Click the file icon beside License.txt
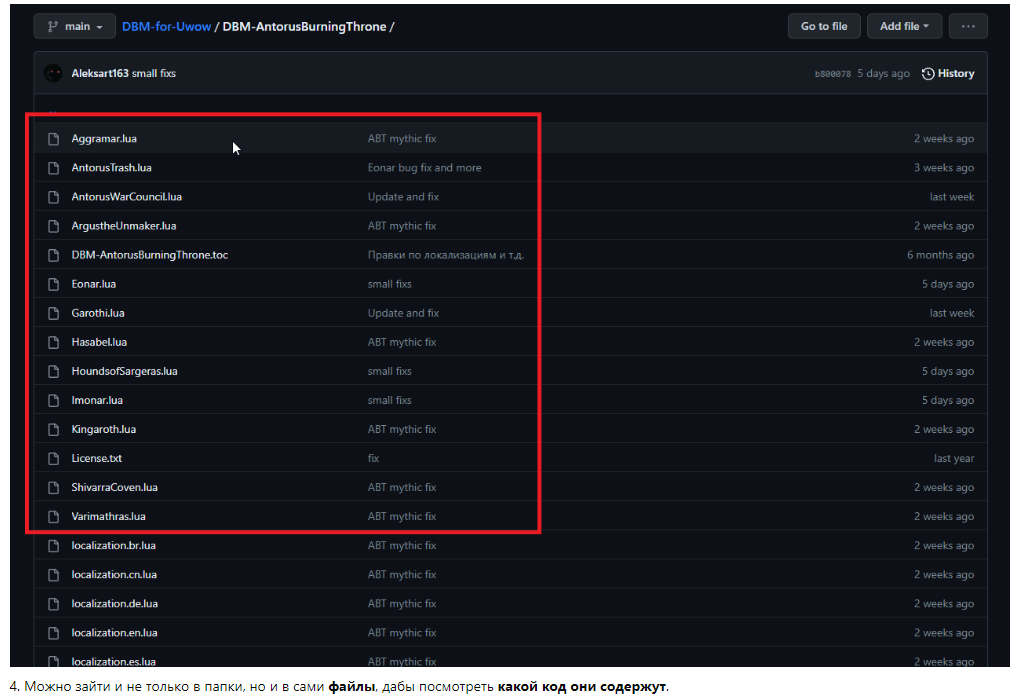1018x695 pixels. (54, 459)
